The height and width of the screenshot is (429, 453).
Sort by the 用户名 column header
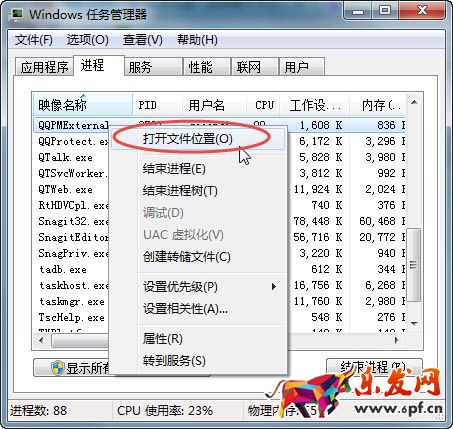[214, 105]
